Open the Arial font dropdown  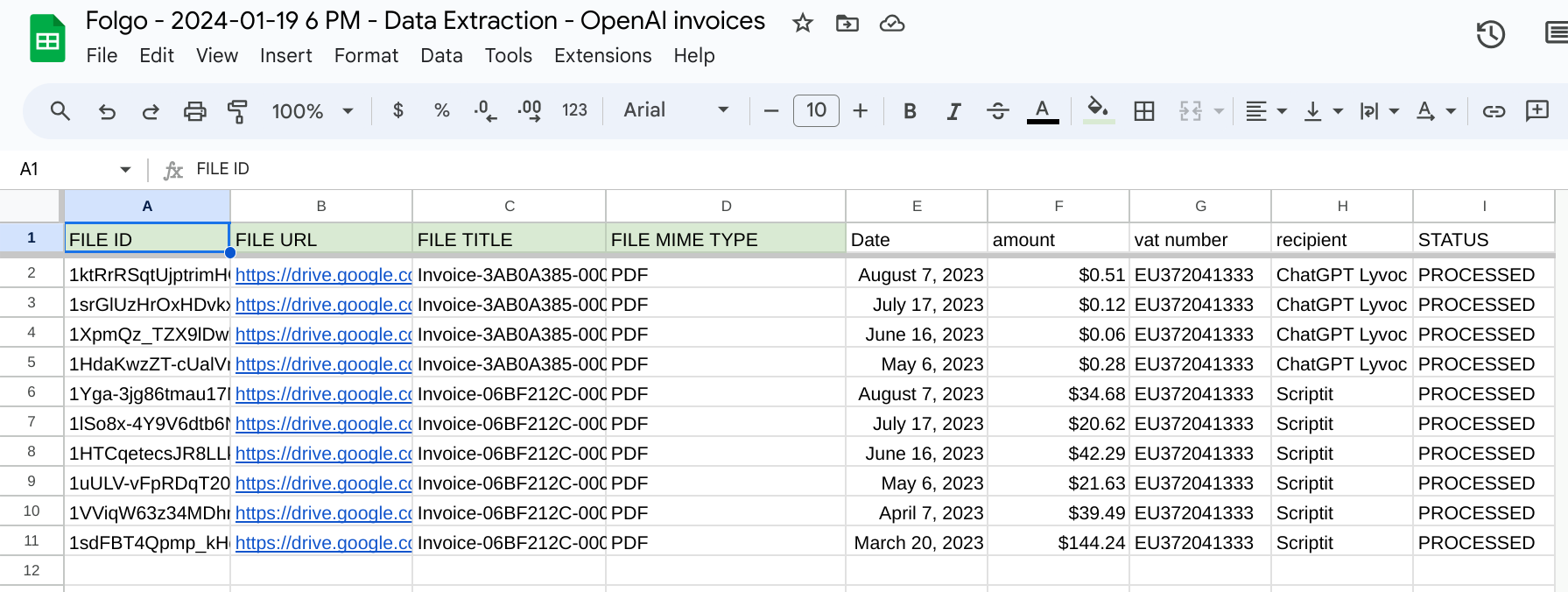[x=676, y=110]
